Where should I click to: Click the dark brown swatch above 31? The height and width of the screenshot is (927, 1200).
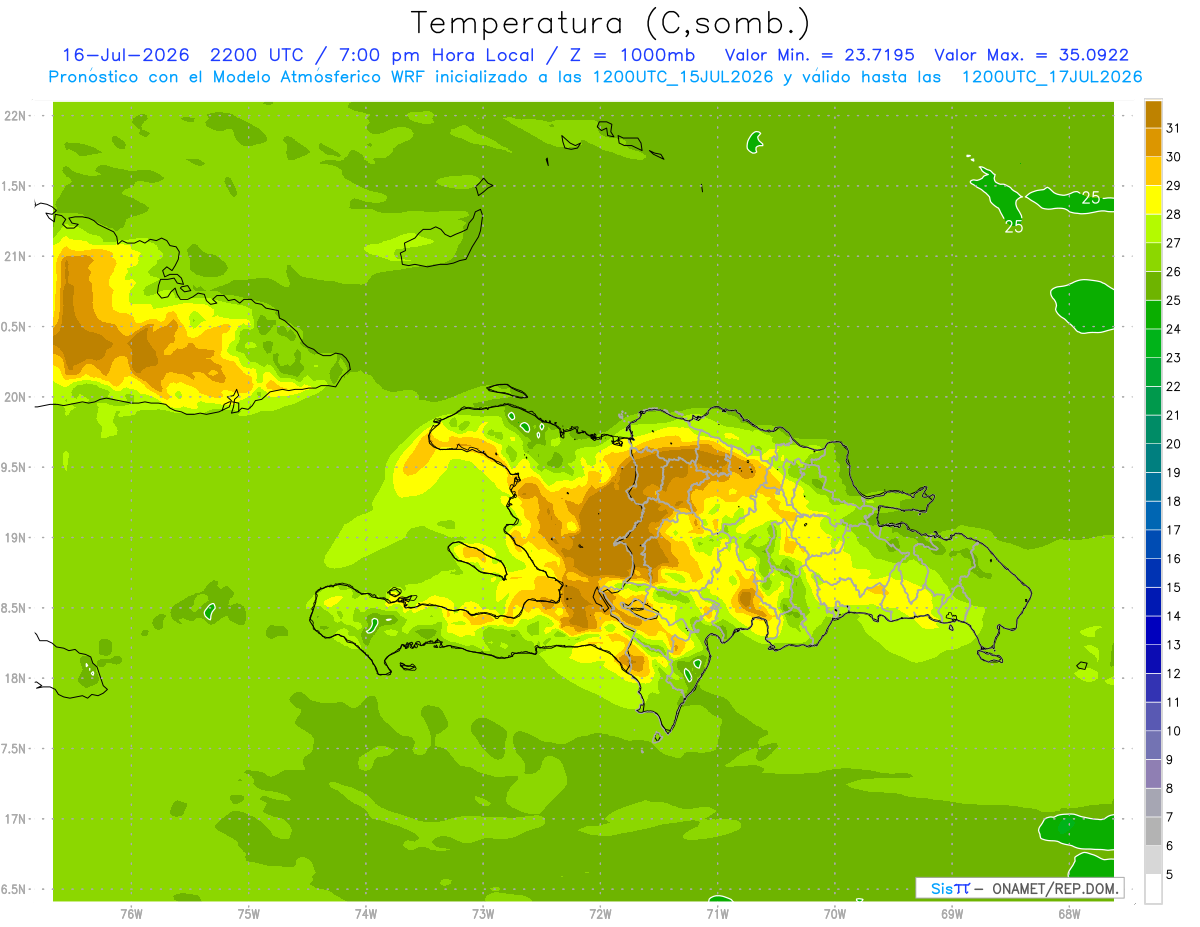point(1153,114)
